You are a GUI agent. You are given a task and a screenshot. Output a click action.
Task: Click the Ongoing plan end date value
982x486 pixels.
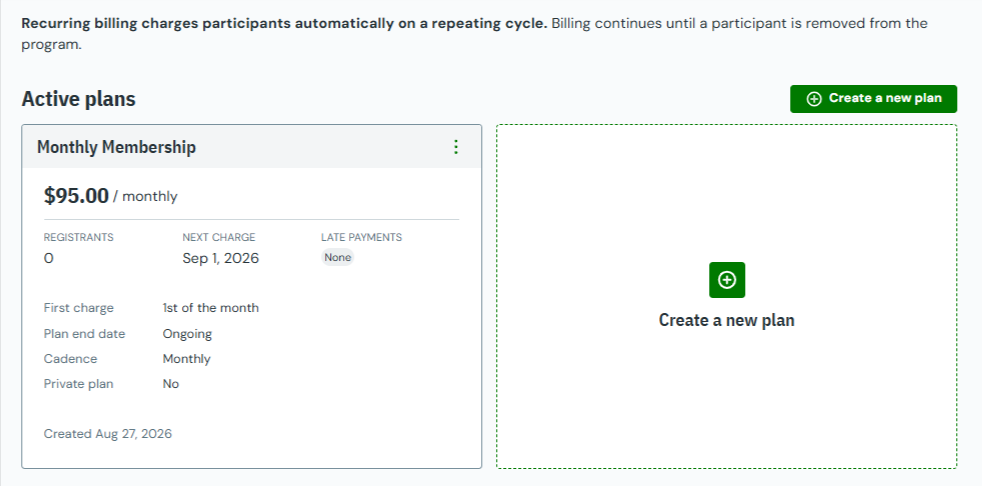pyautogui.click(x=187, y=334)
